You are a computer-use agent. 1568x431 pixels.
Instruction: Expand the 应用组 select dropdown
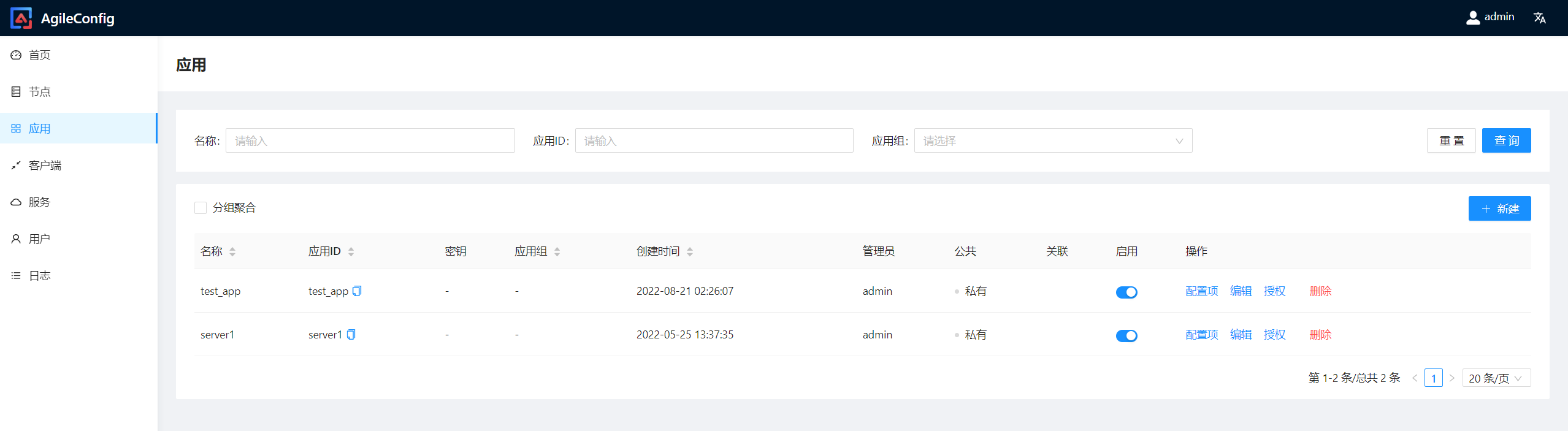coord(1052,141)
